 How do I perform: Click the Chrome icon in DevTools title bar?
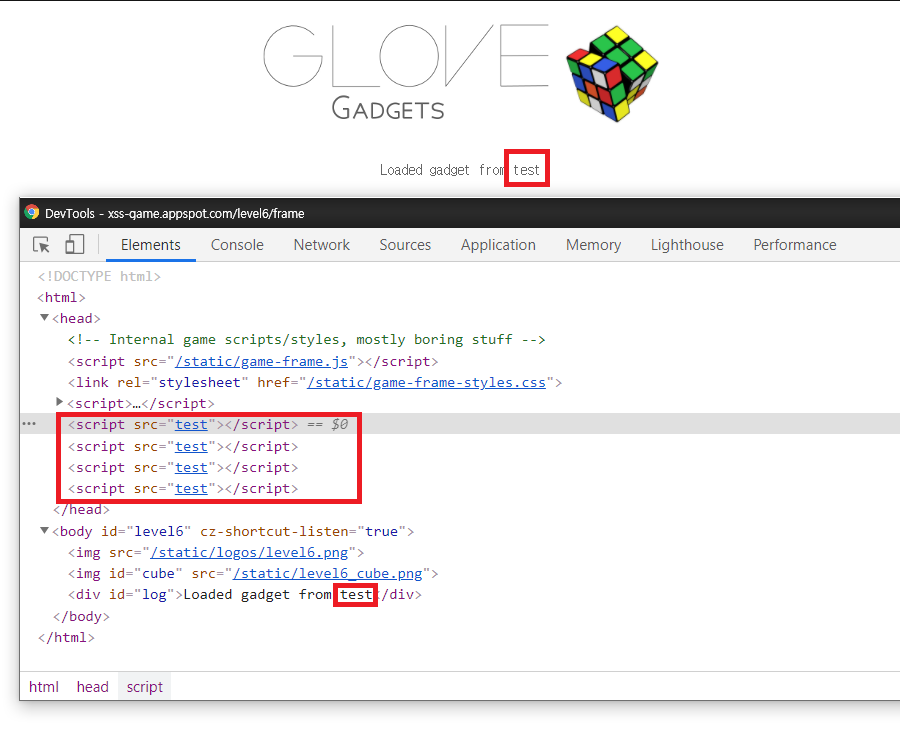32,213
